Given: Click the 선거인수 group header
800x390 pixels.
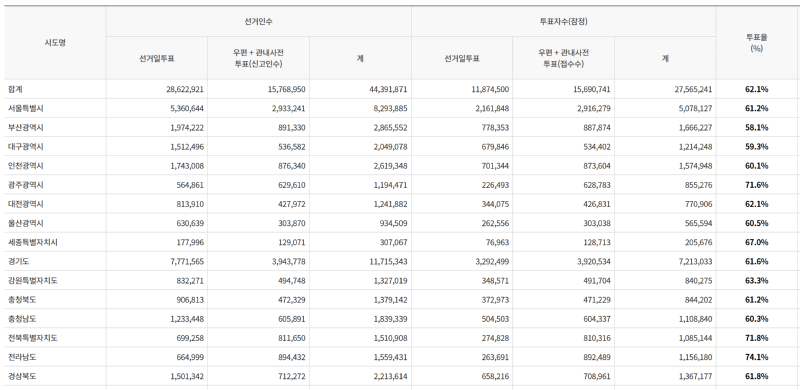Looking at the screenshot, I should tap(258, 21).
